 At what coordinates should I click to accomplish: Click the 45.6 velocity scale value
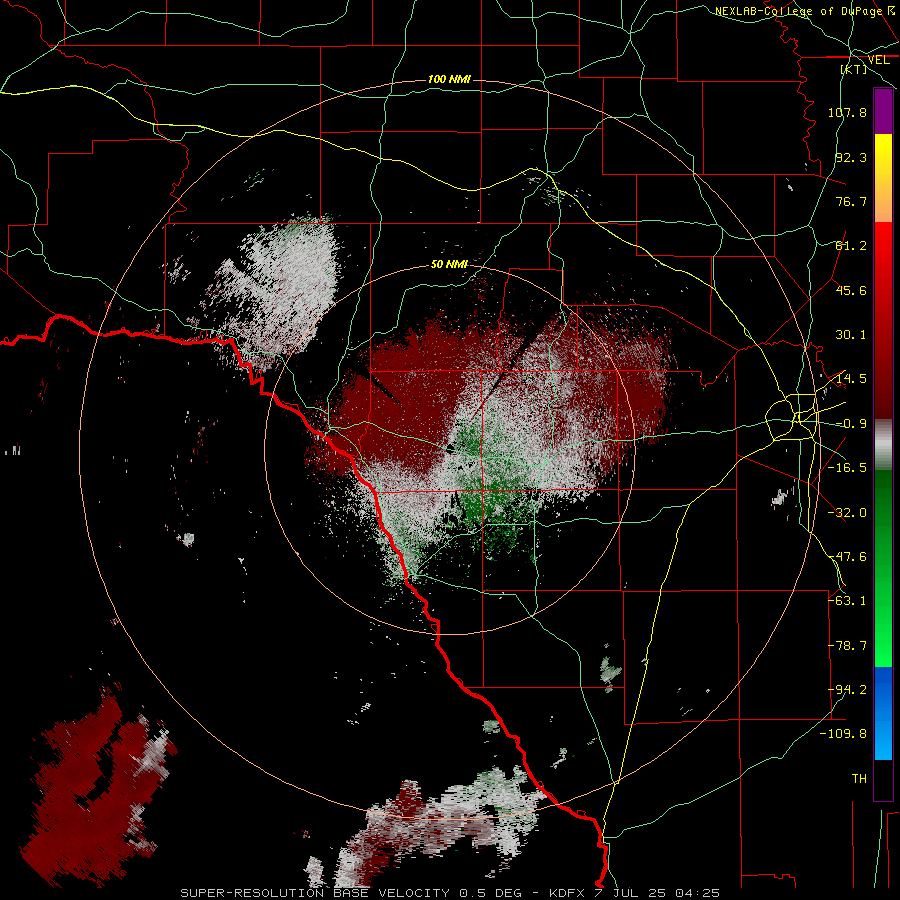[x=851, y=290]
